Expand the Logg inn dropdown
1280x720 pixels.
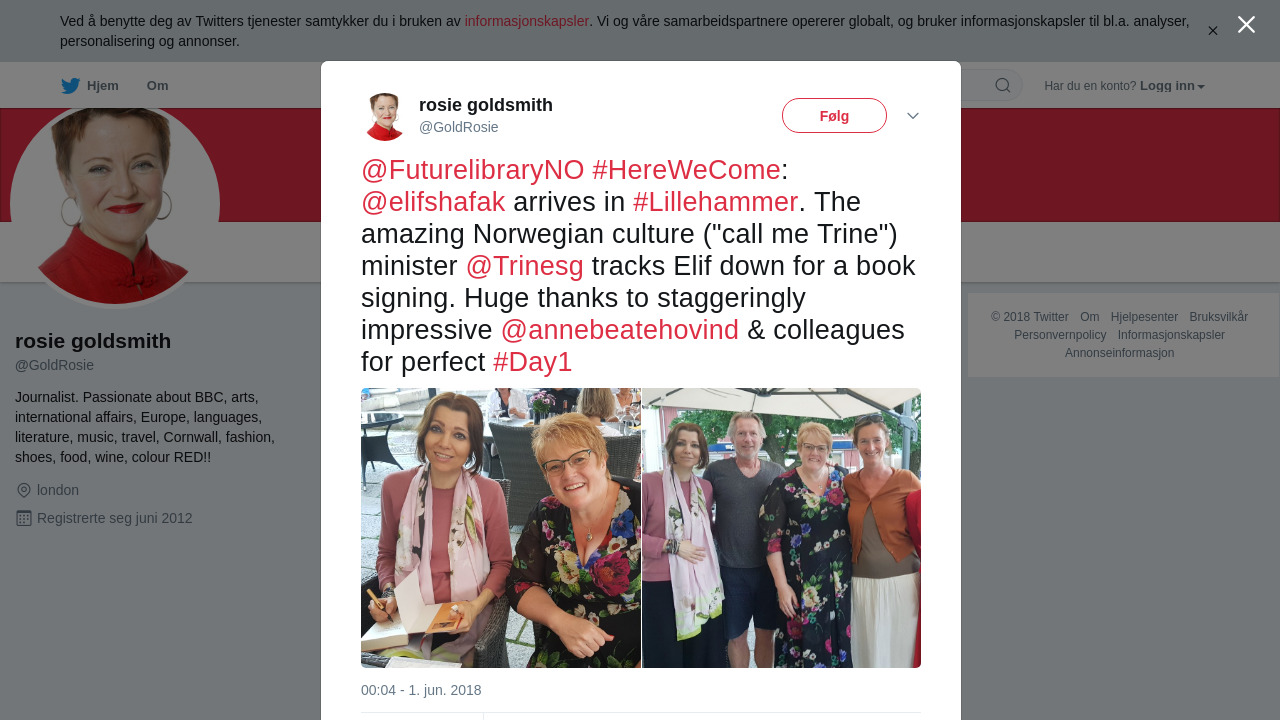(x=1172, y=86)
